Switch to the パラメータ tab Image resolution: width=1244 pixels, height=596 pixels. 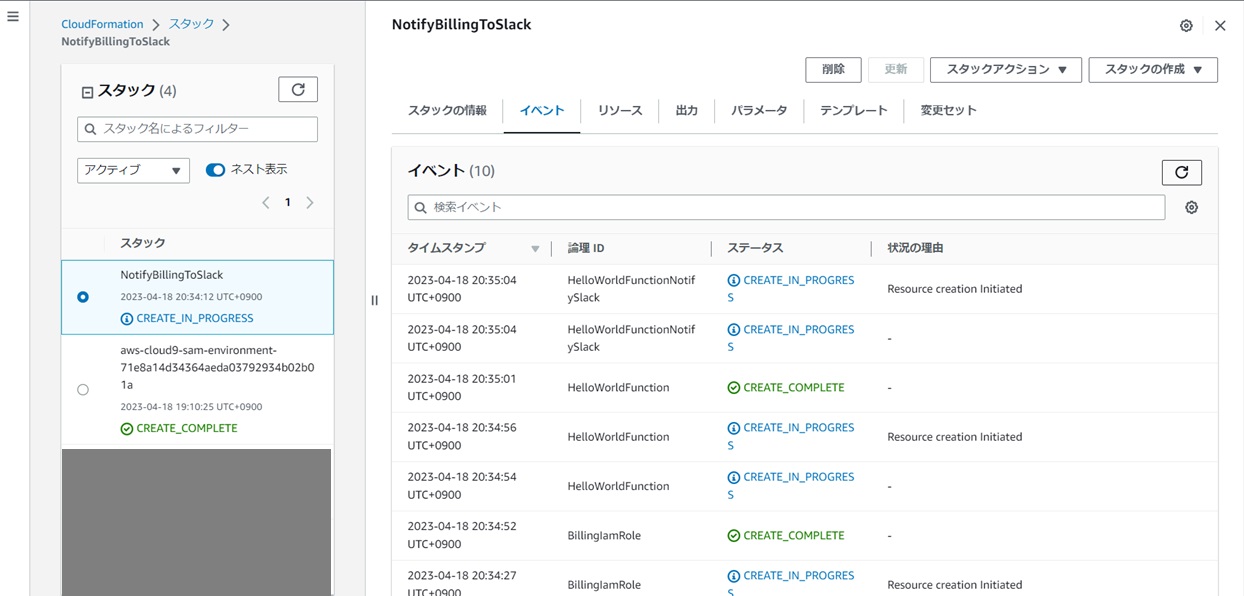tap(759, 111)
